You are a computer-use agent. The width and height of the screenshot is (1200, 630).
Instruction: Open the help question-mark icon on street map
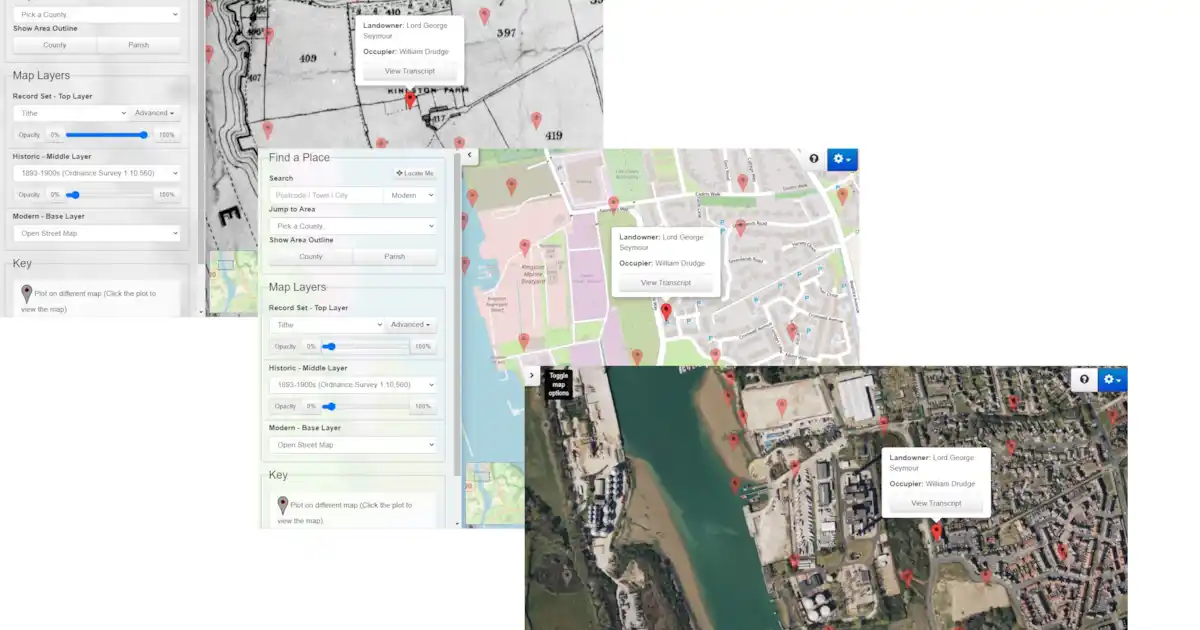point(814,159)
